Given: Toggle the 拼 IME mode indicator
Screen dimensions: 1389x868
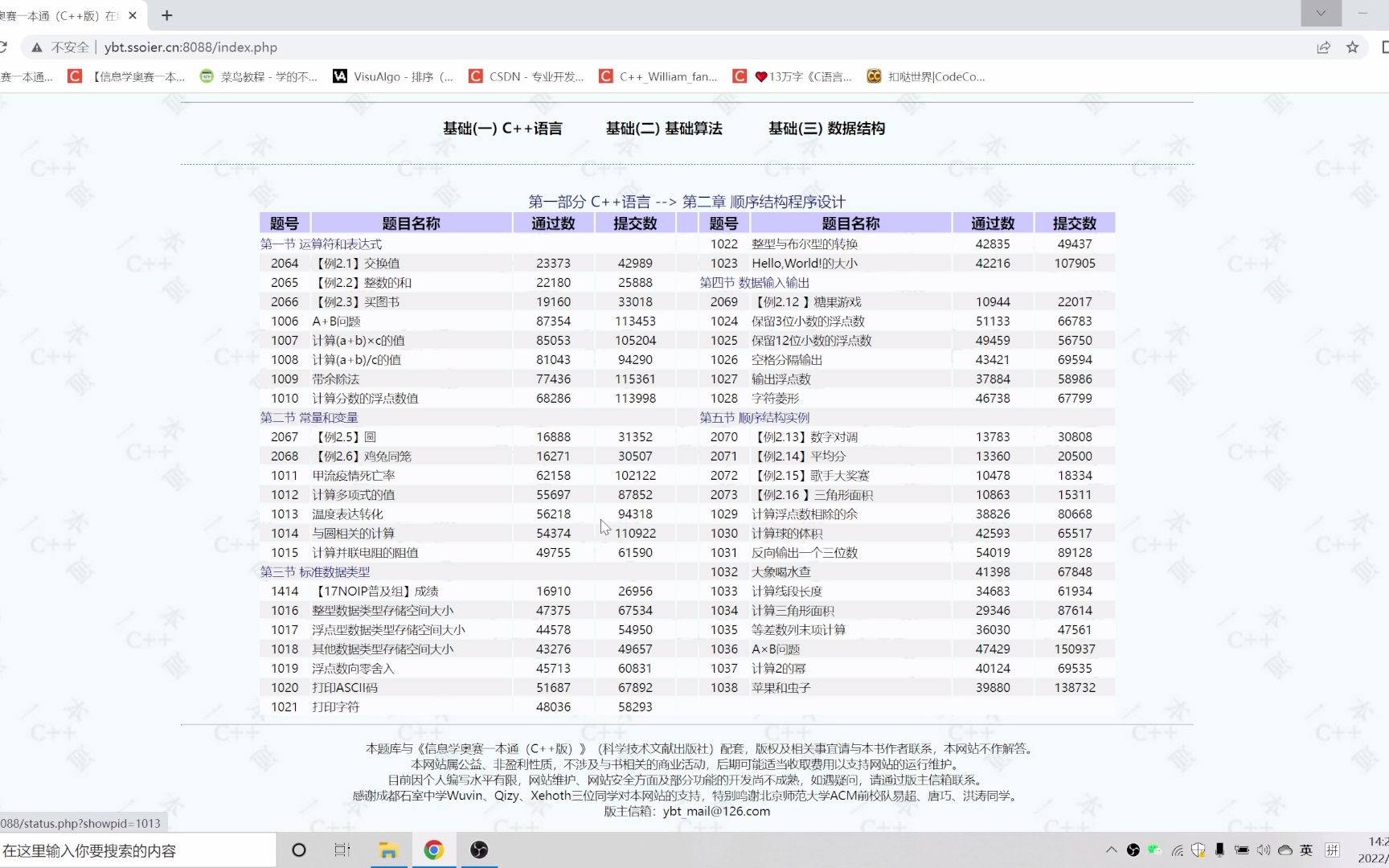Looking at the screenshot, I should click(1333, 850).
